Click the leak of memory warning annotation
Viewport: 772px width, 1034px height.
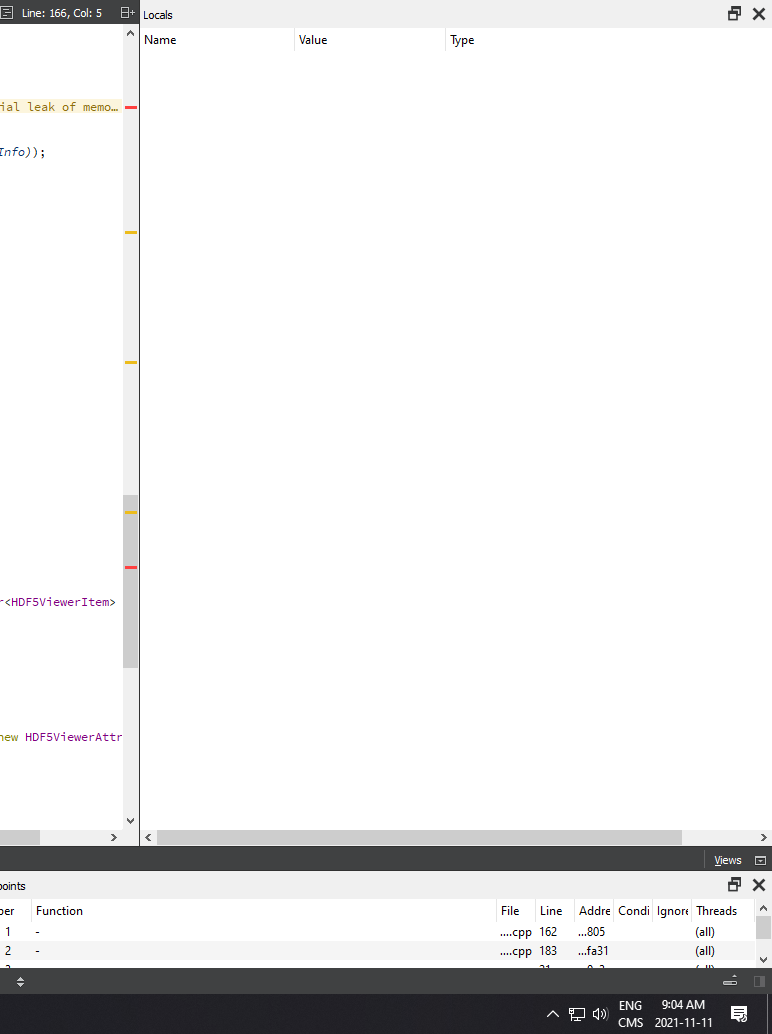click(x=59, y=107)
